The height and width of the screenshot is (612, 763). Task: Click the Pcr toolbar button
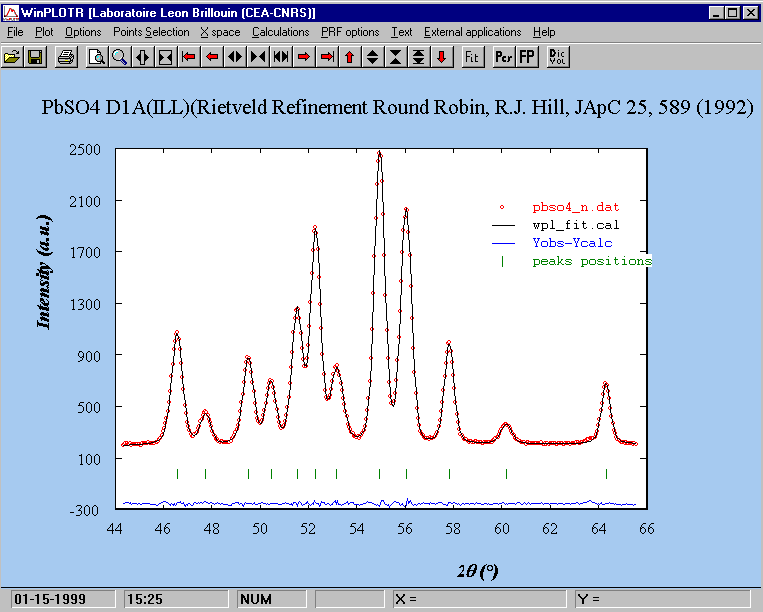(x=503, y=56)
